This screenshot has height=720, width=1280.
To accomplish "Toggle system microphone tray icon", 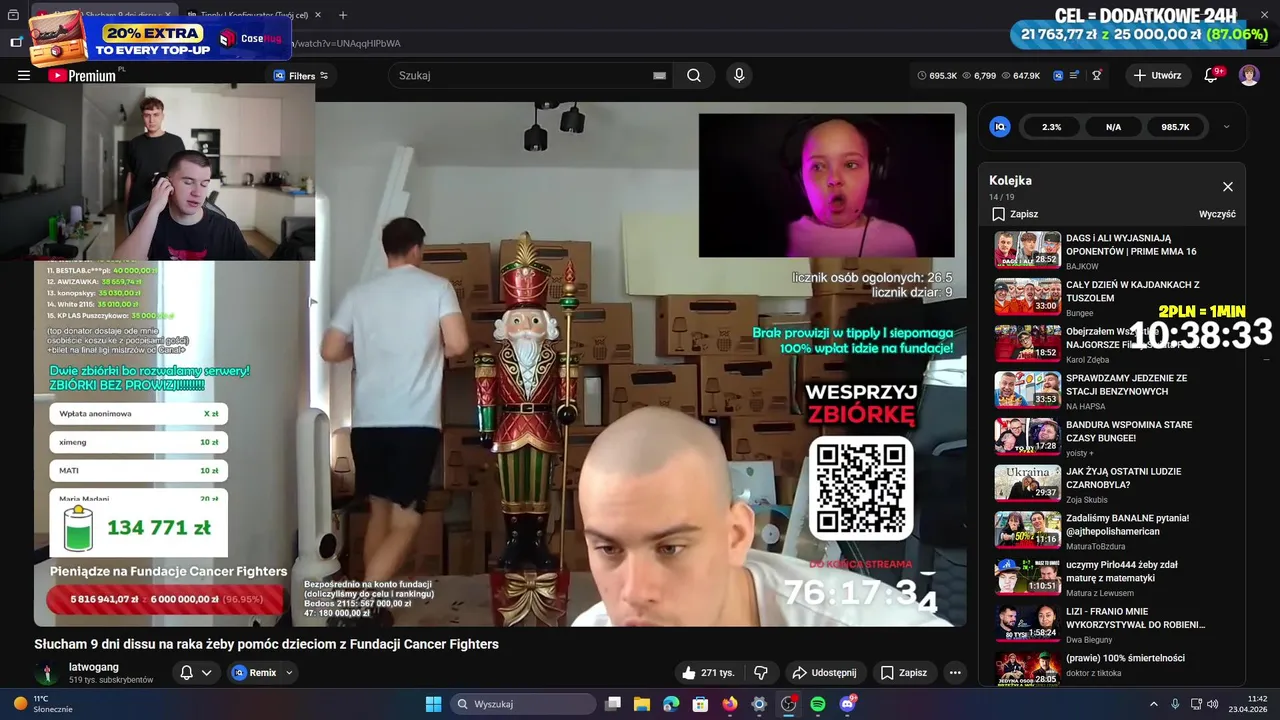I will (1175, 704).
